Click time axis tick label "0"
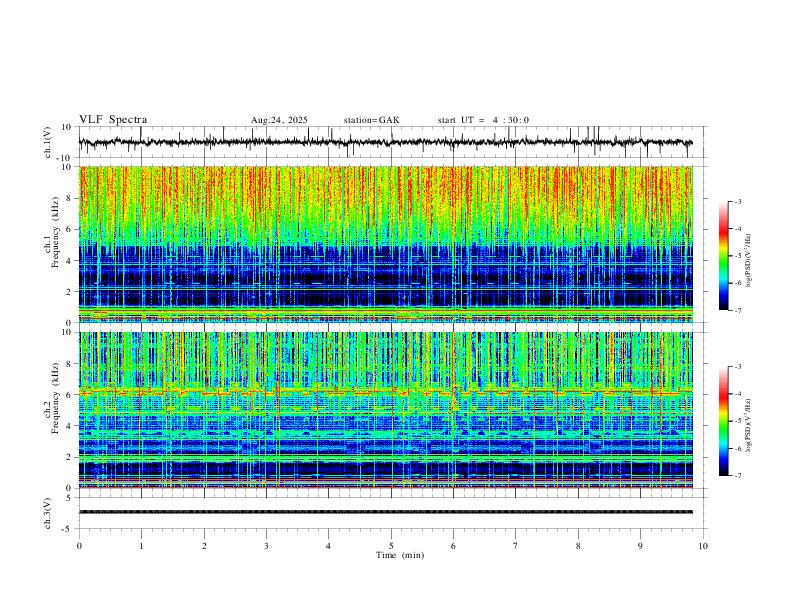792x612 pixels. pos(79,546)
